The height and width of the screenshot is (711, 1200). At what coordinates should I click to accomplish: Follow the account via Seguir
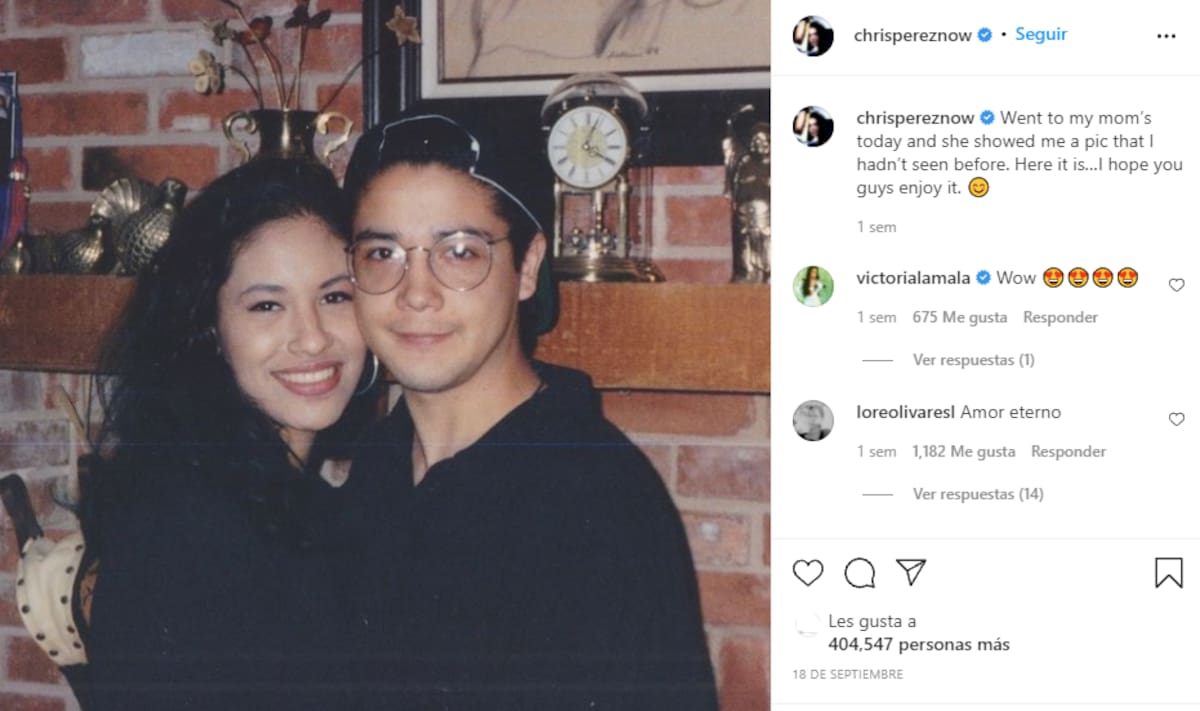point(1041,34)
